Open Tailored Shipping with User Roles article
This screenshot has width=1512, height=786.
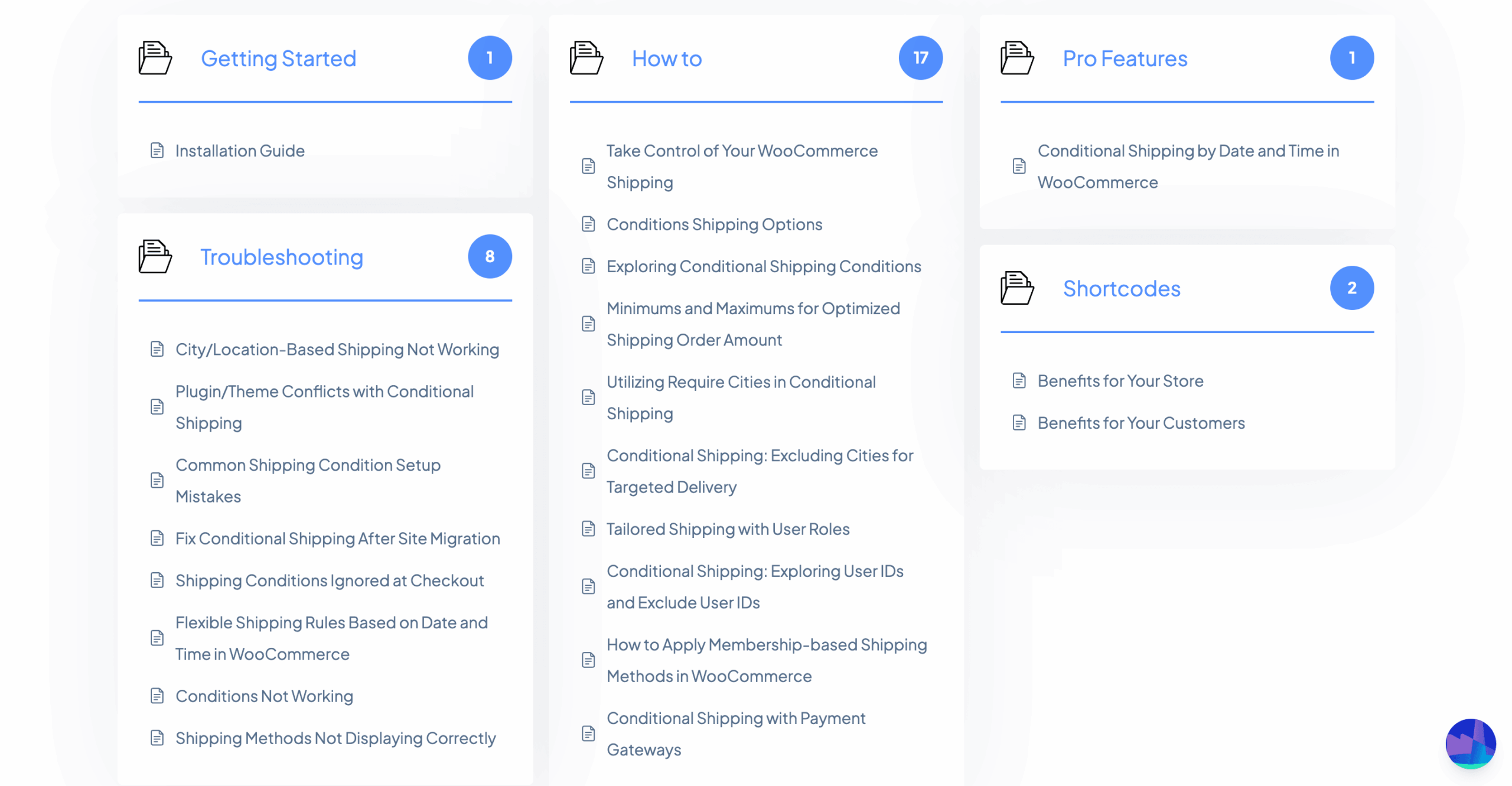pos(728,529)
